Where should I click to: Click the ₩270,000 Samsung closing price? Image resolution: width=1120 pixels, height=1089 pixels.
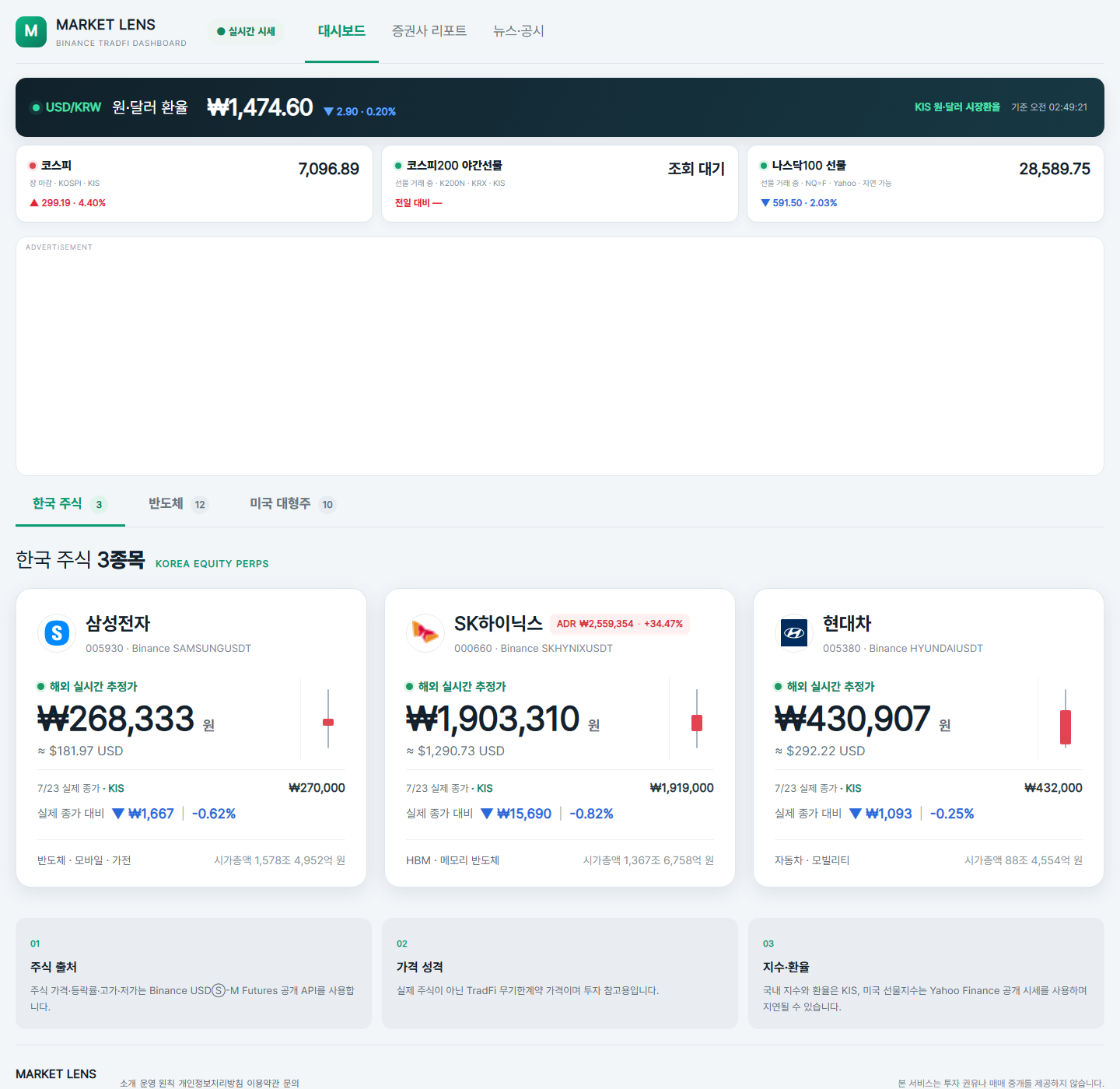click(317, 788)
